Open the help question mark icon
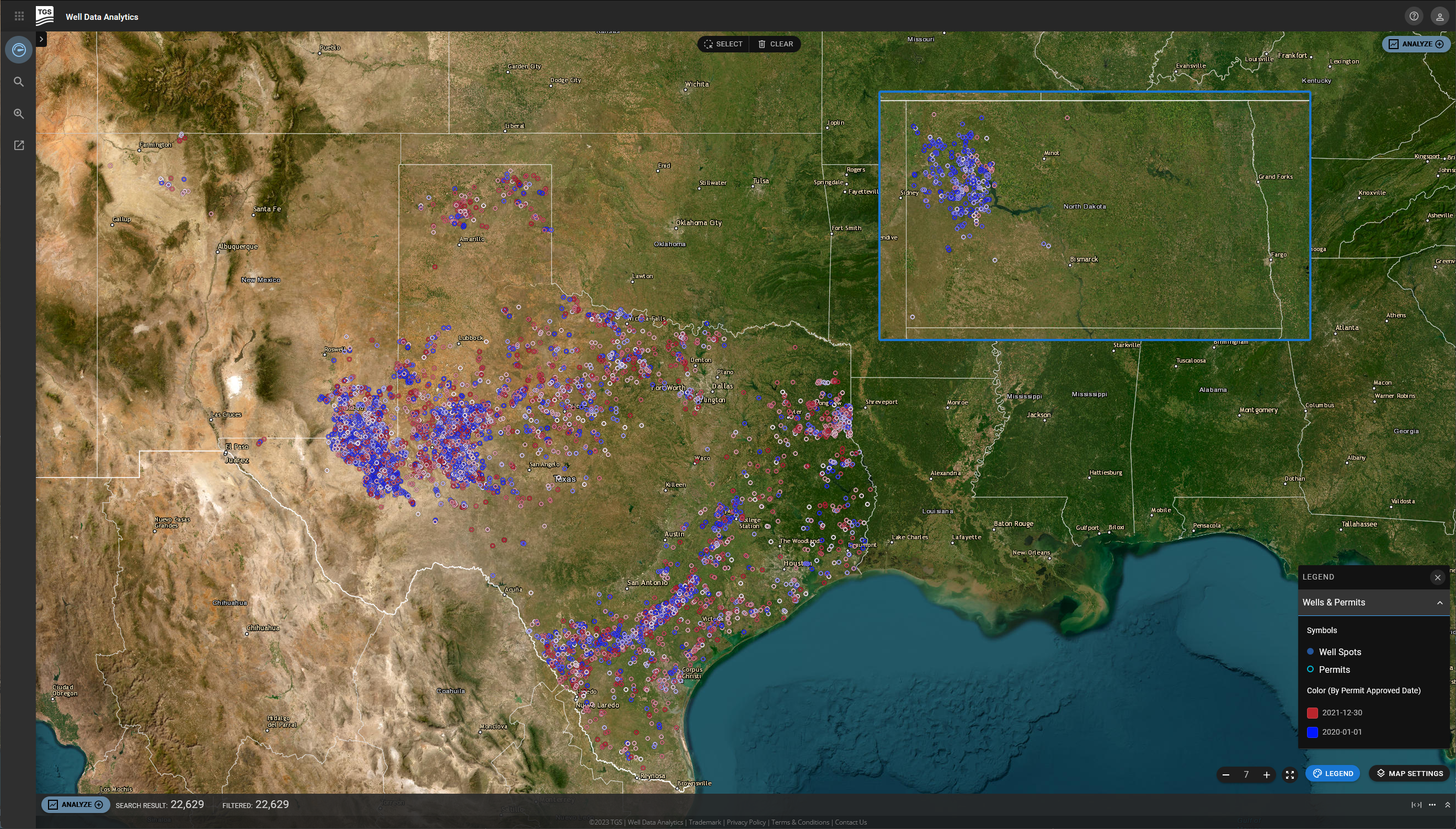Viewport: 1456px width, 829px height. click(x=1414, y=16)
